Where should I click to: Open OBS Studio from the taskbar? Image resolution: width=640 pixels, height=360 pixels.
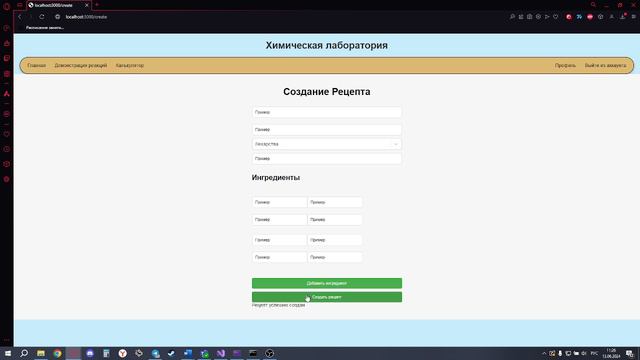point(269,353)
